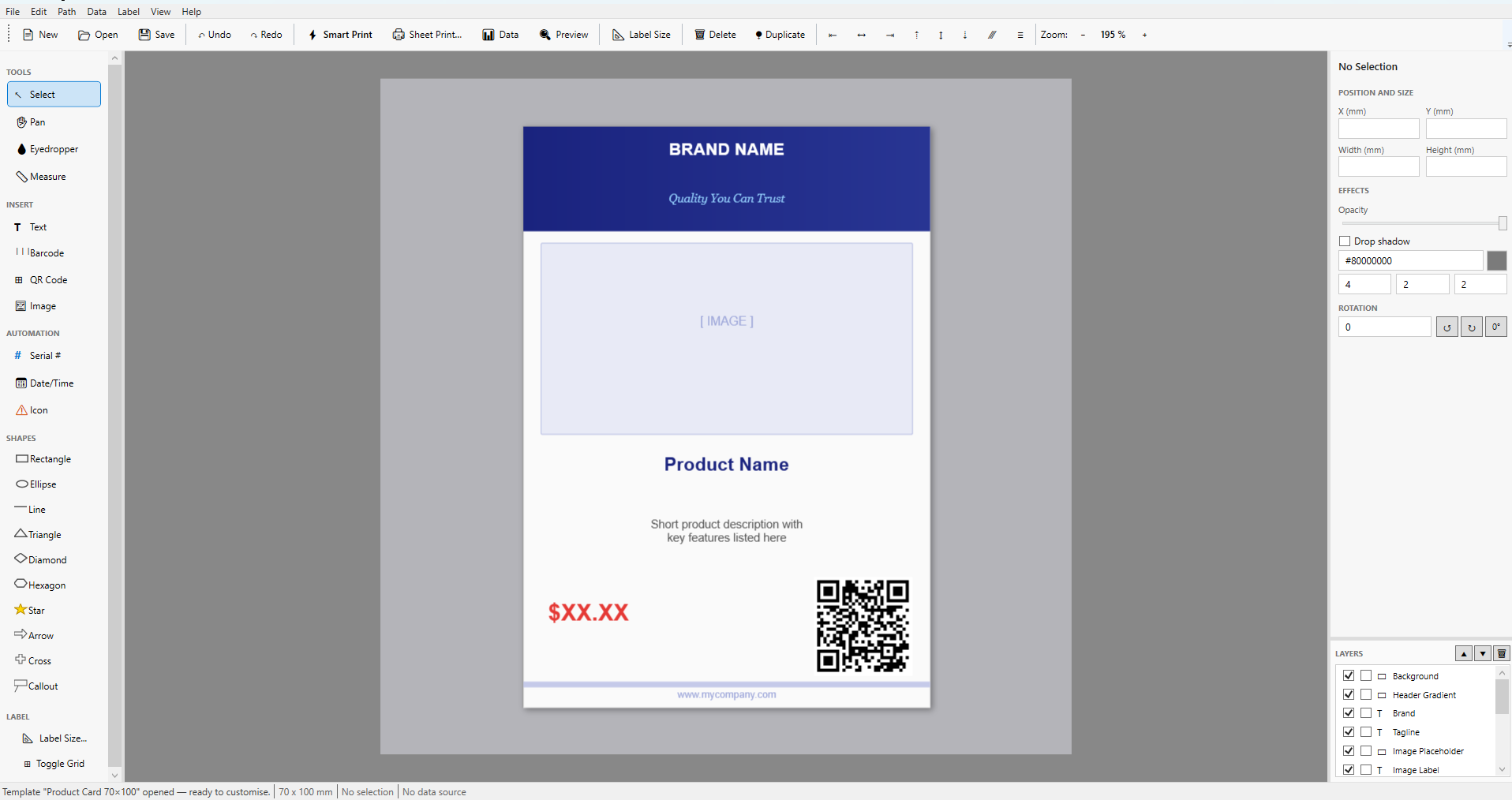Image resolution: width=1512 pixels, height=800 pixels.
Task: Click the X (mm) input field
Action: (1379, 129)
